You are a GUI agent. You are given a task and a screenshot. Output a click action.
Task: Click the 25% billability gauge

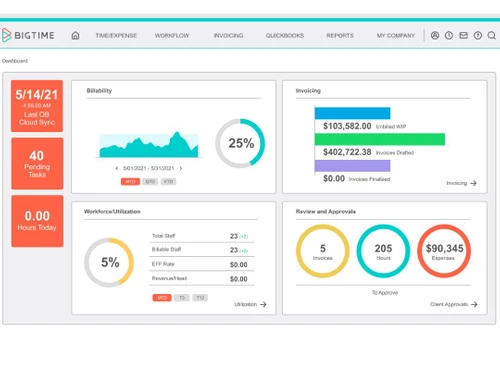[x=240, y=143]
